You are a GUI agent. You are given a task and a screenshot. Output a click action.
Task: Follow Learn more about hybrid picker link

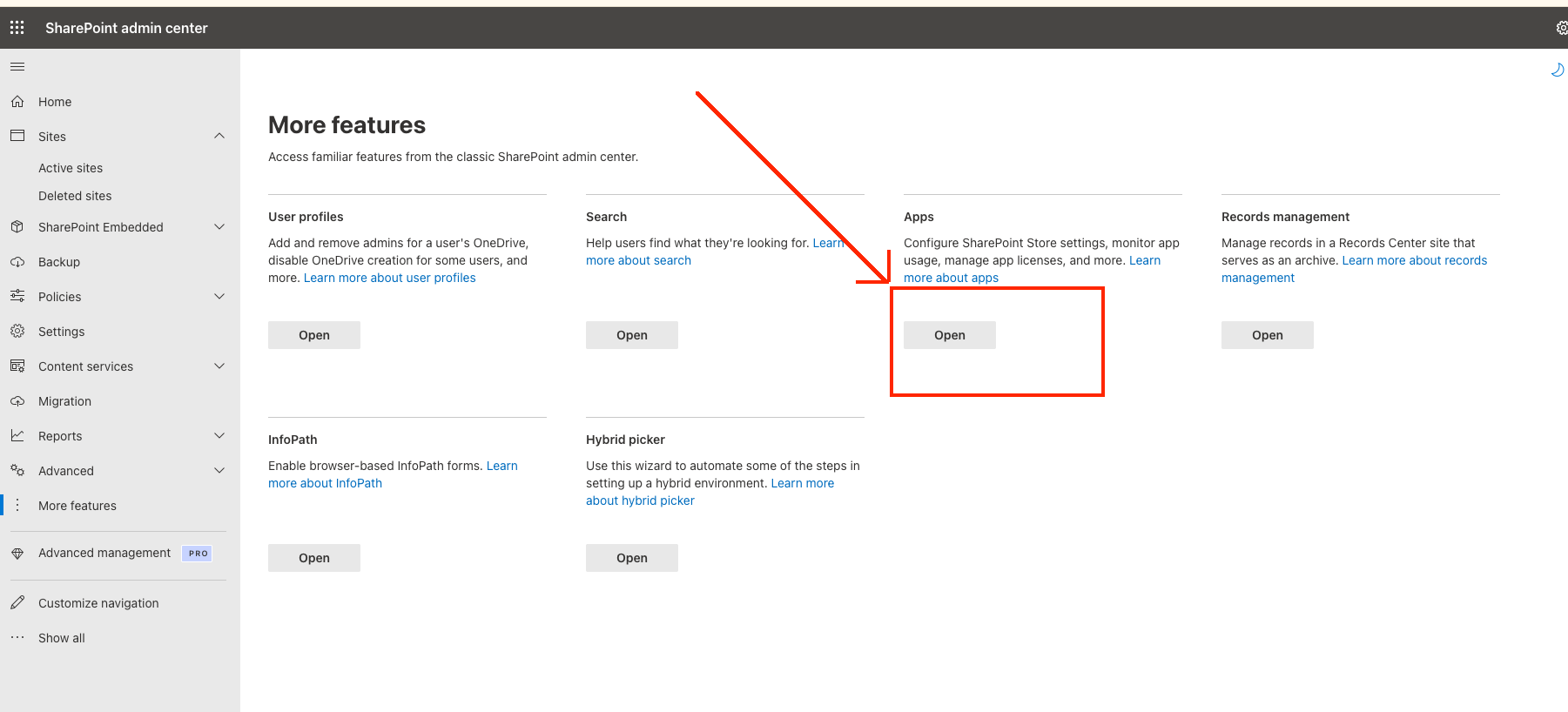click(x=640, y=500)
